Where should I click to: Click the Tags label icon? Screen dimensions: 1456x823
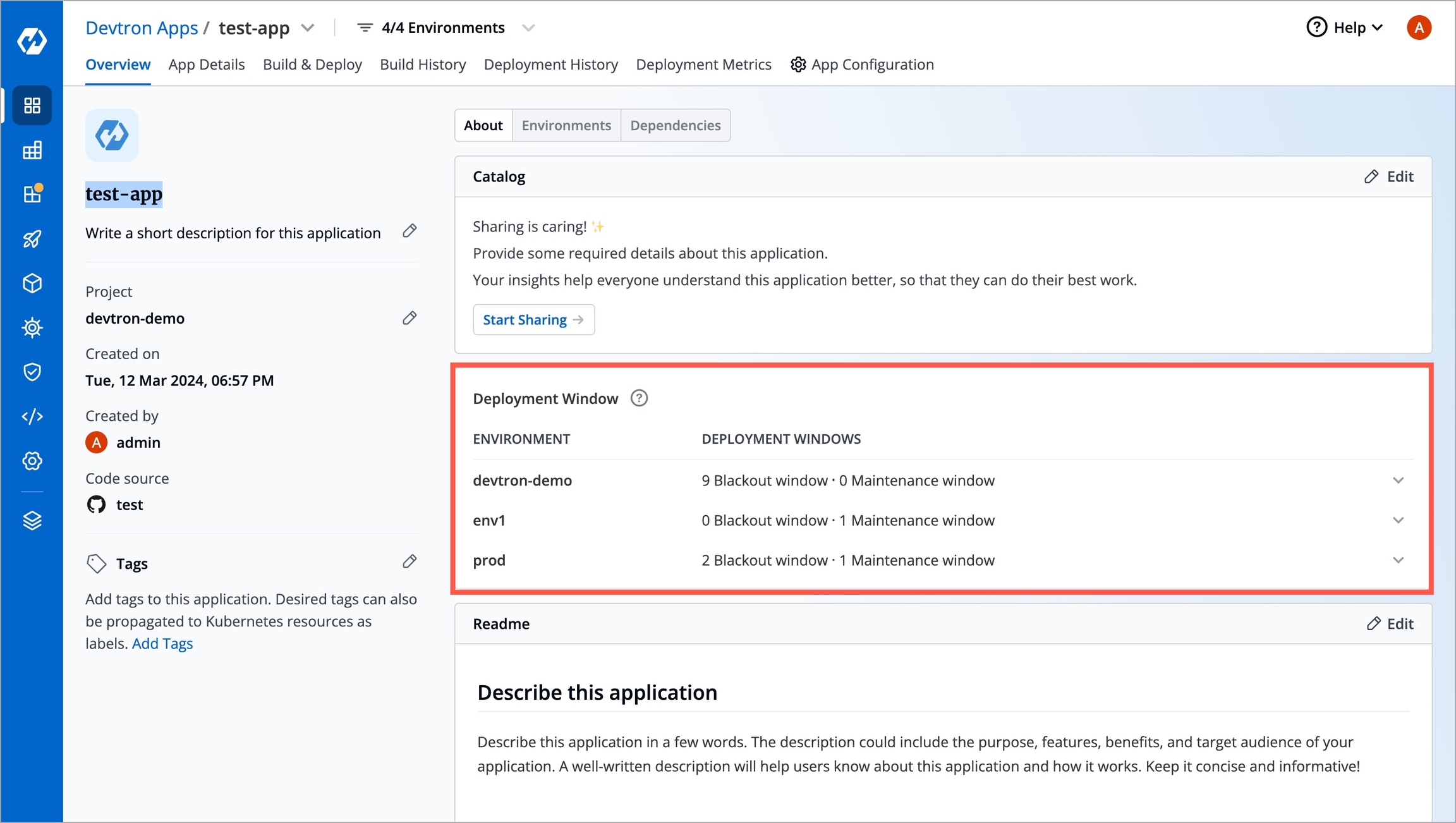click(96, 563)
